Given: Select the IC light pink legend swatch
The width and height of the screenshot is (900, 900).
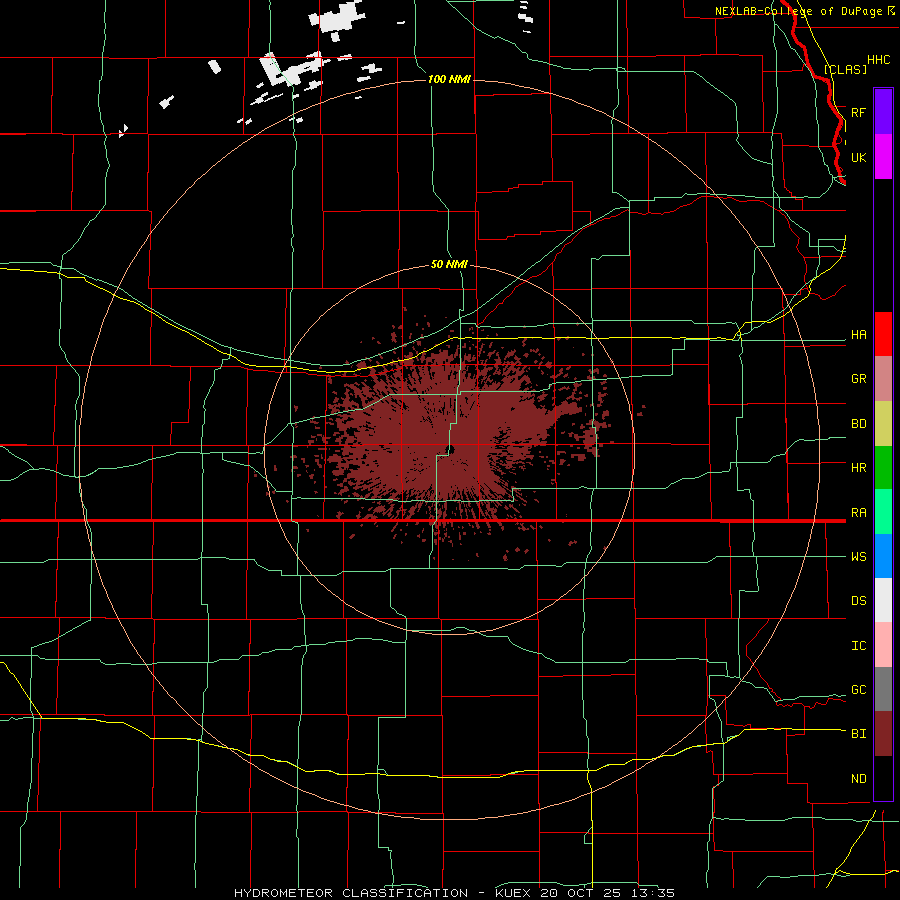Looking at the screenshot, I should tap(883, 645).
